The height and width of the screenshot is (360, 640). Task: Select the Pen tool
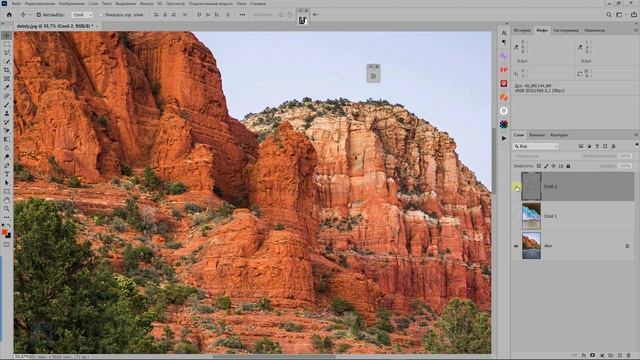7,165
